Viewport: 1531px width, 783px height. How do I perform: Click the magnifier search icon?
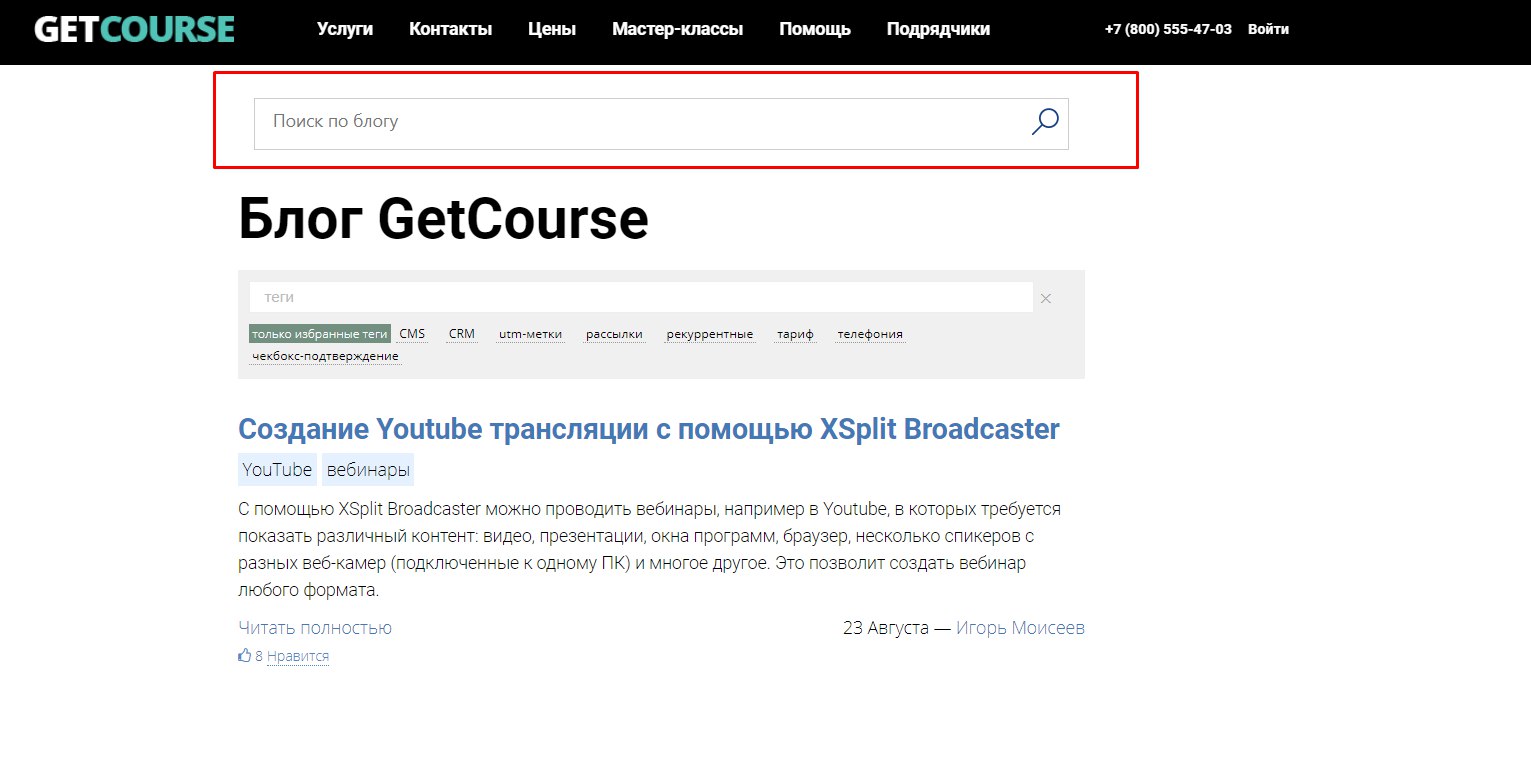pos(1044,122)
